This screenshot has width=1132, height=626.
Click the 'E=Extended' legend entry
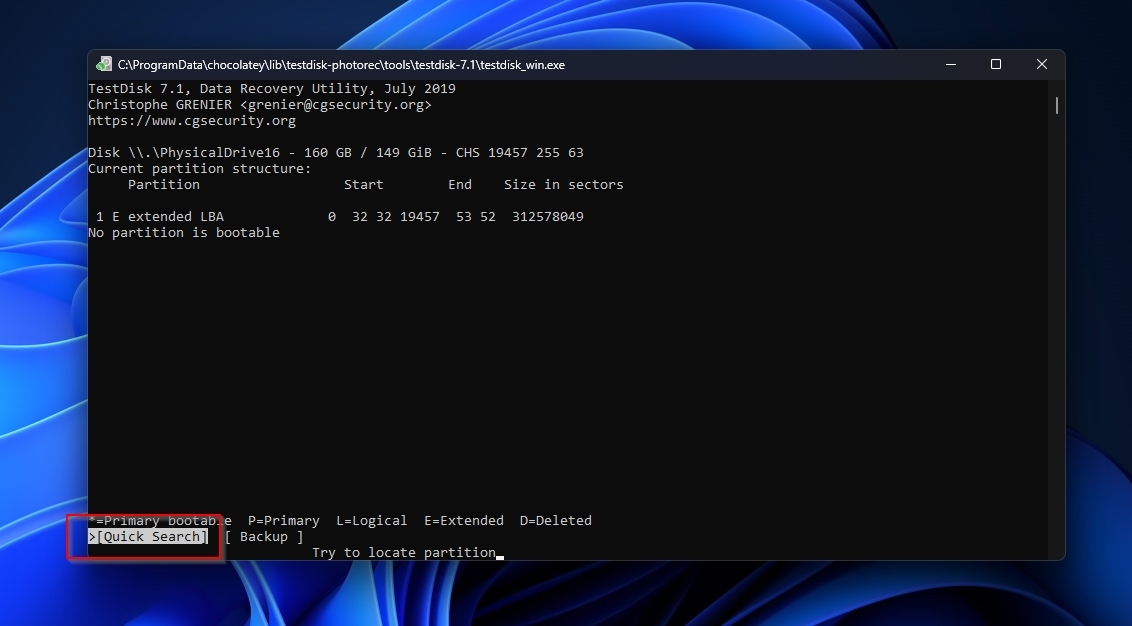click(464, 521)
